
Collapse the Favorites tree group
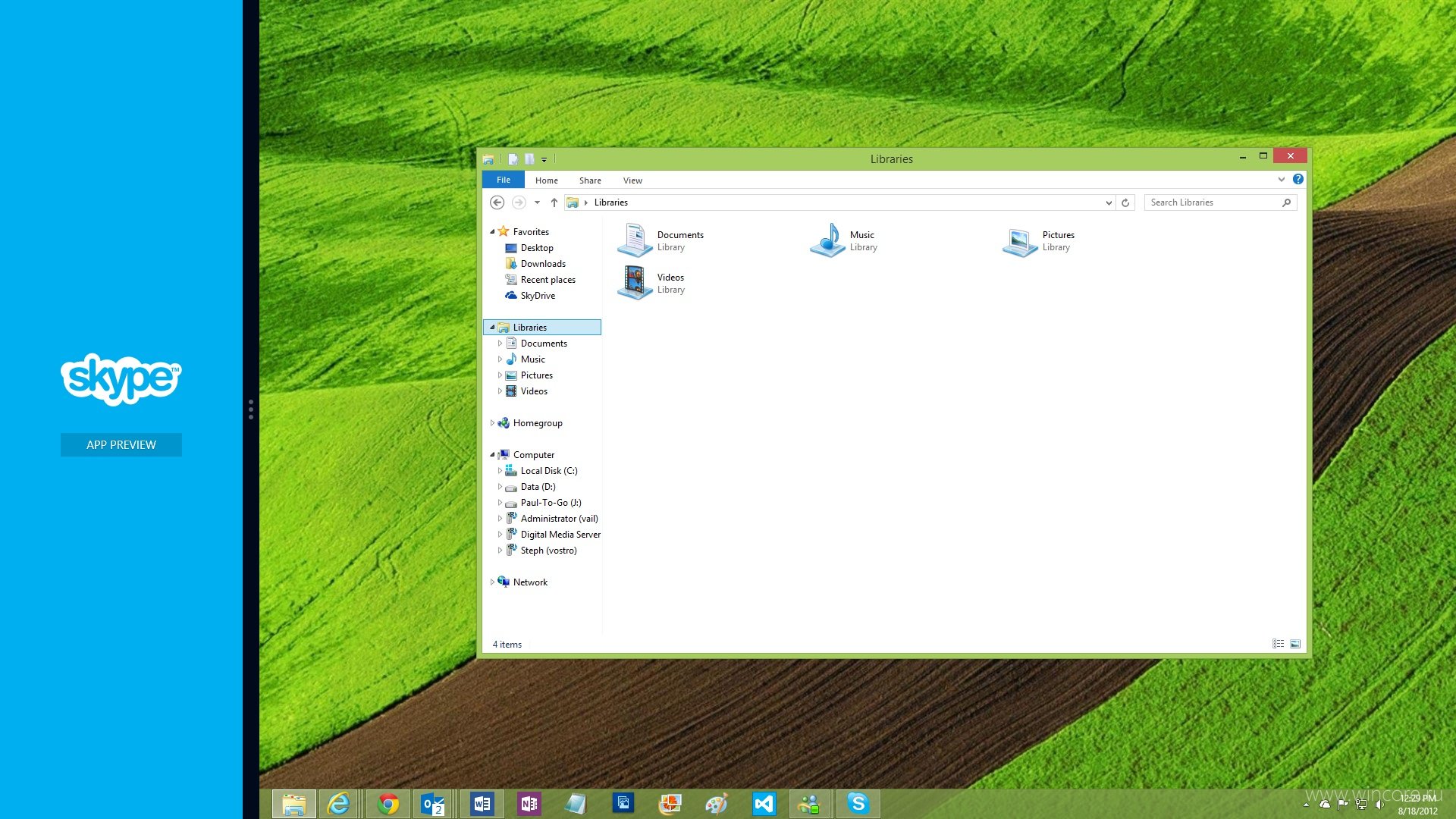click(492, 232)
